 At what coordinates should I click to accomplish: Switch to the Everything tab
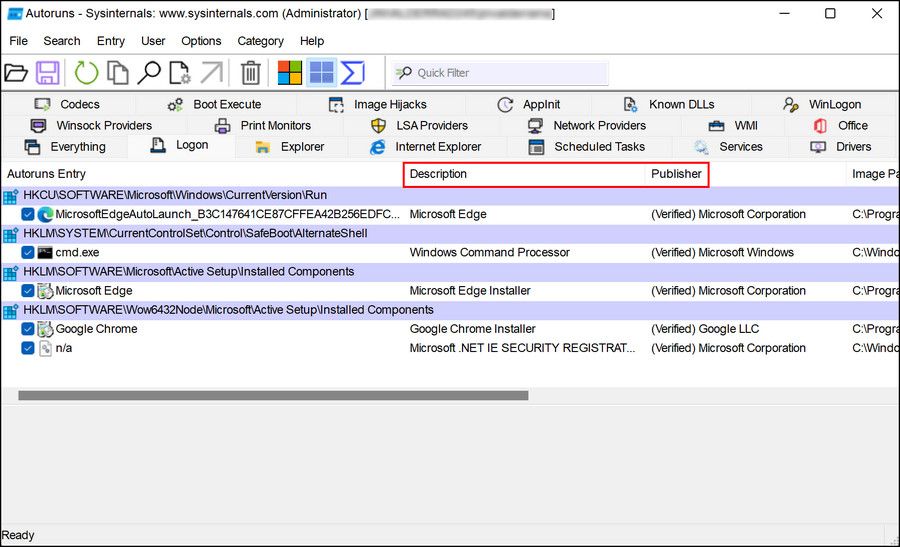pyautogui.click(x=65, y=146)
